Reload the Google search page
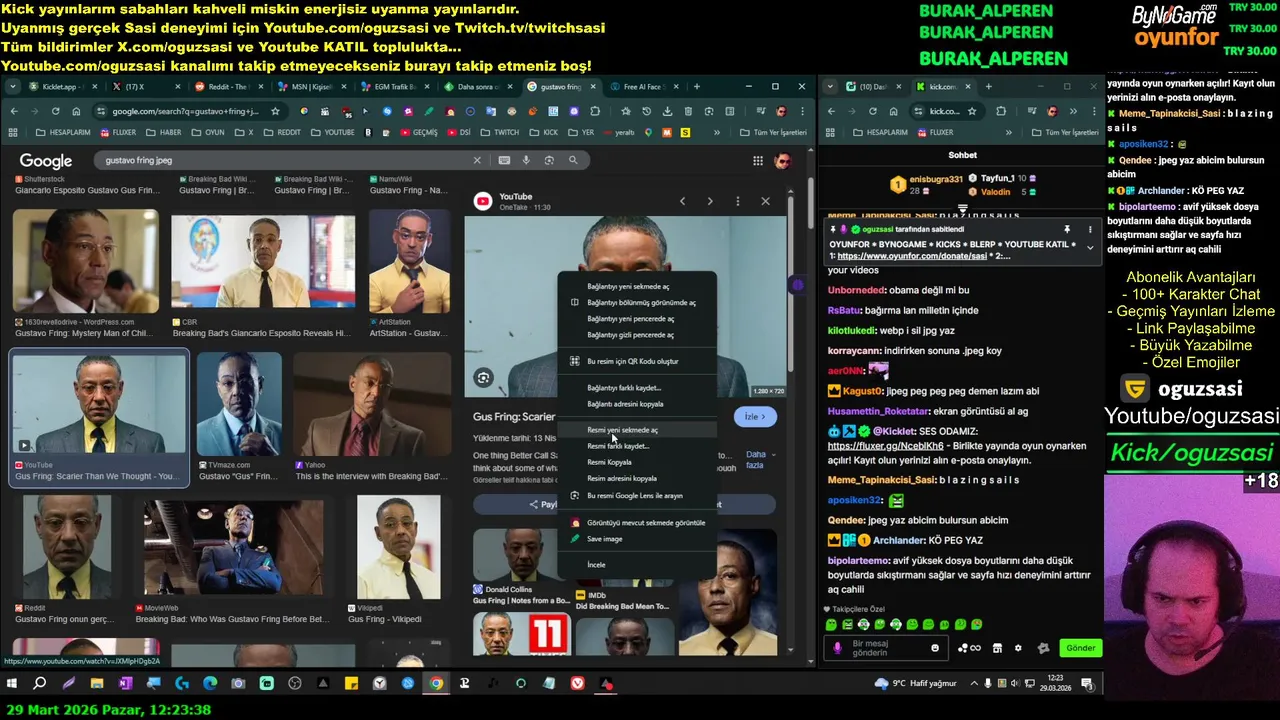This screenshot has height=720, width=1280. 55,111
